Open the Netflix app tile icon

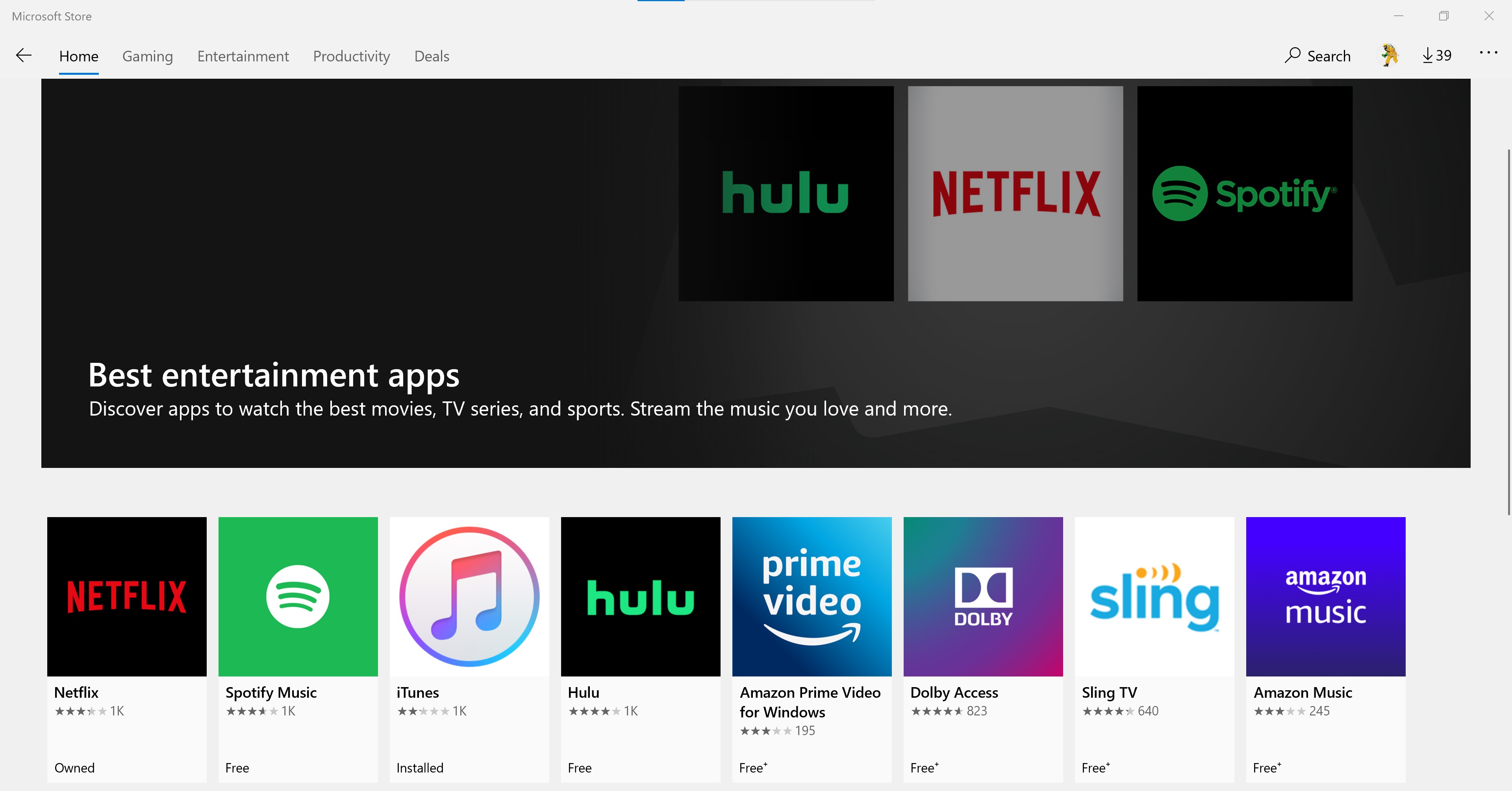click(127, 596)
